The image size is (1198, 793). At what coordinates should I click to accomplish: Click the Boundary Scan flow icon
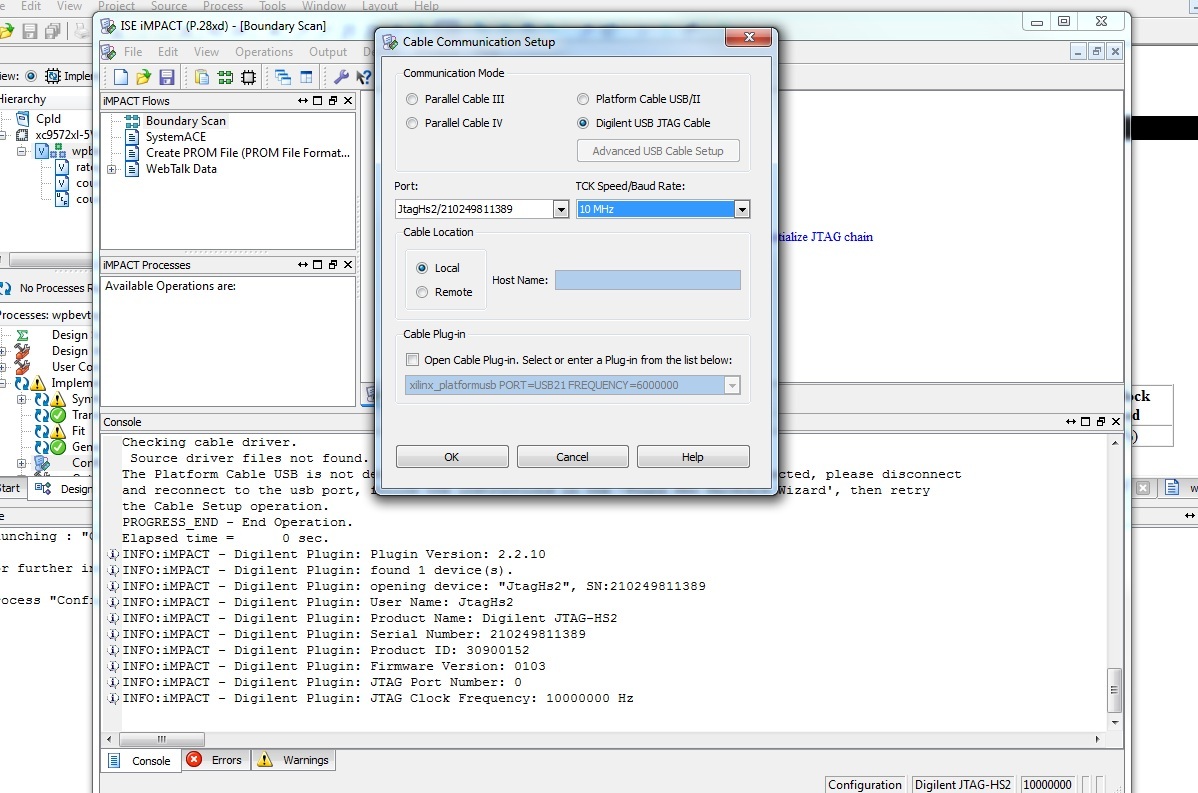point(132,121)
